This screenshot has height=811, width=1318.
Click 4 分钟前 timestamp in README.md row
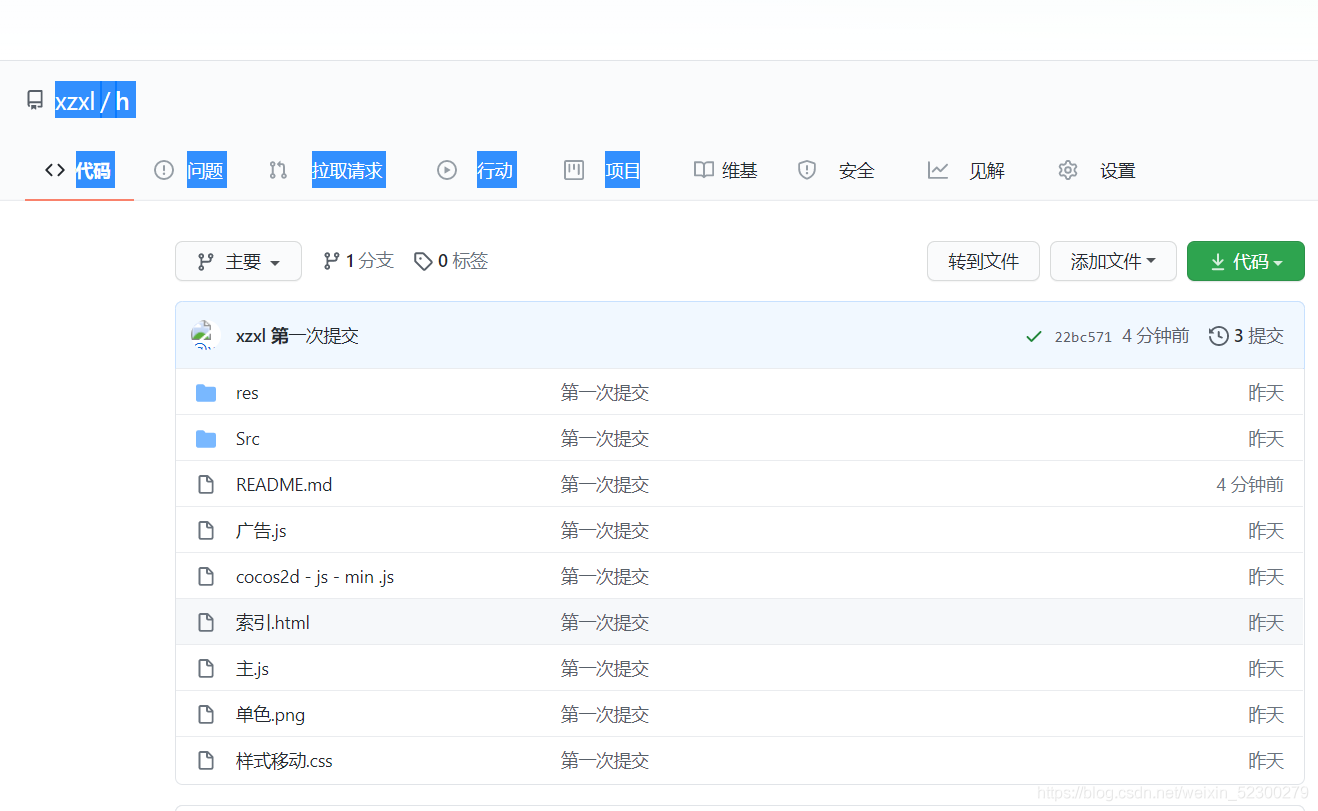pos(1250,485)
